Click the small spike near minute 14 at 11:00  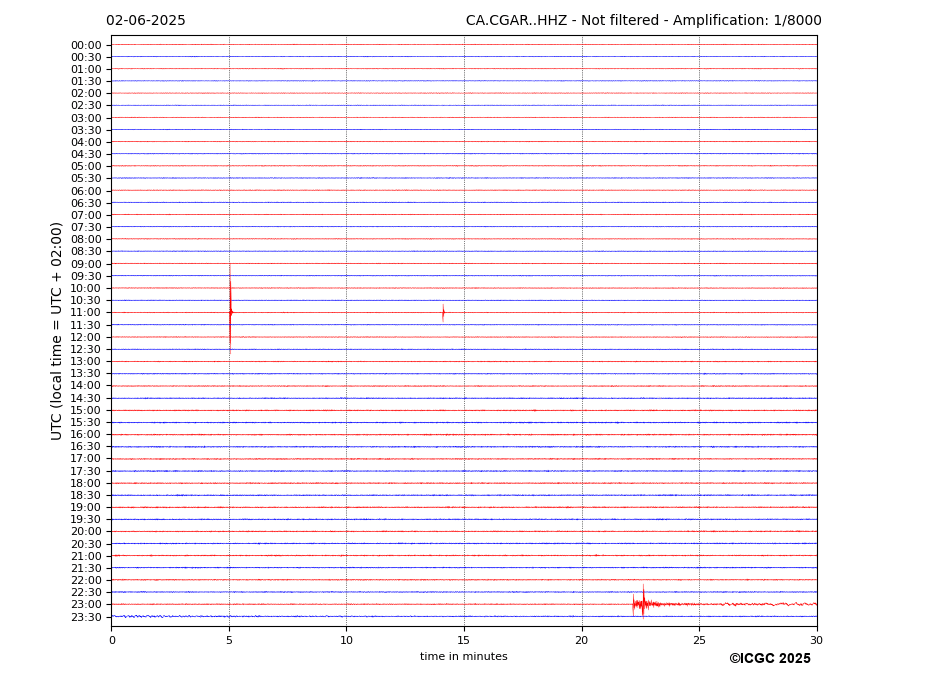point(443,313)
